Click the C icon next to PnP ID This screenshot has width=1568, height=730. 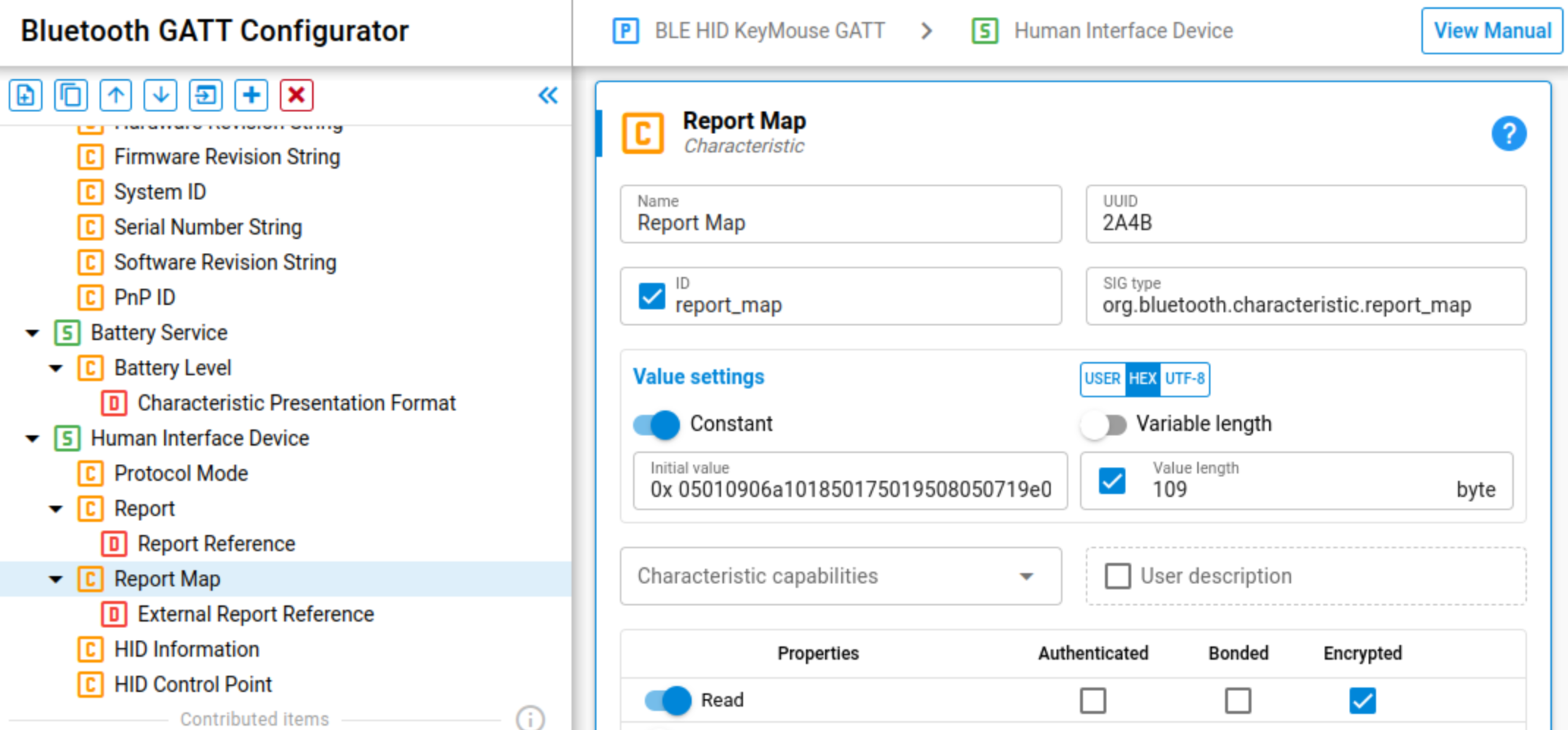(90, 298)
